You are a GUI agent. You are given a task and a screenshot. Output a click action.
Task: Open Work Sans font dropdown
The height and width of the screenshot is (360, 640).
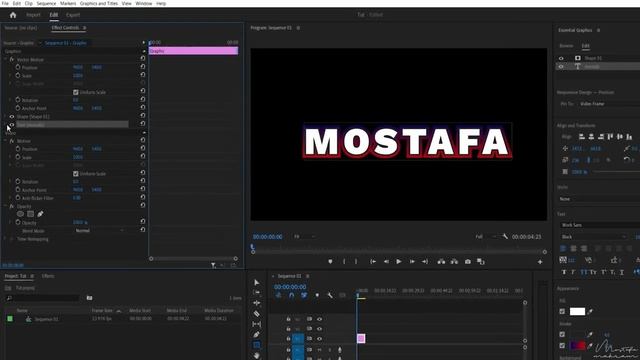[x=600, y=225]
